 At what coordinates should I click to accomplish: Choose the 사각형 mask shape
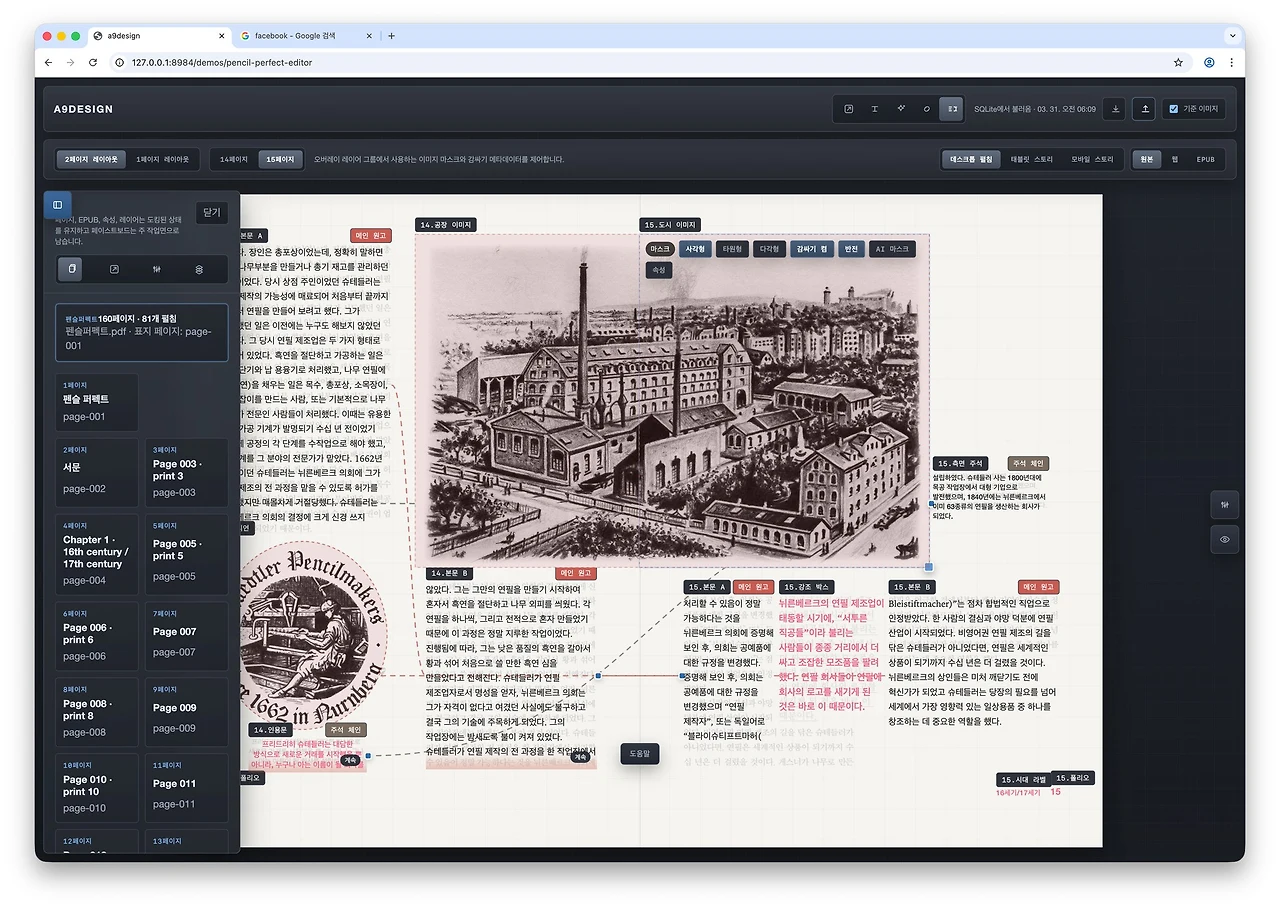point(695,249)
